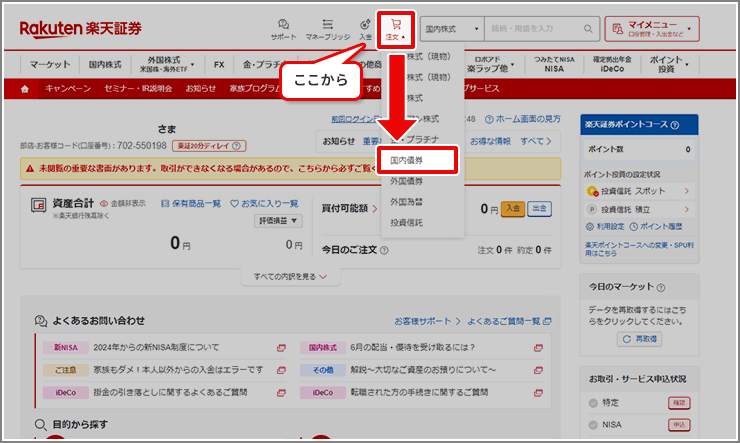Open FX navigation tab
Image resolution: width=740 pixels, height=443 pixels.
pyautogui.click(x=219, y=64)
